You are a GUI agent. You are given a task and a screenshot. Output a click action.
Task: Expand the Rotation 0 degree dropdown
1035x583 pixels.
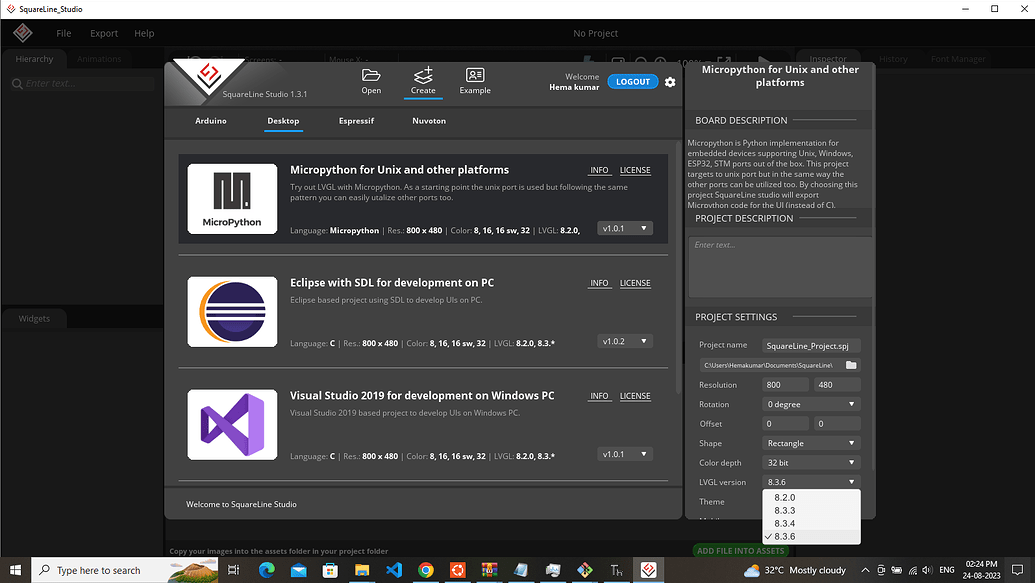811,404
